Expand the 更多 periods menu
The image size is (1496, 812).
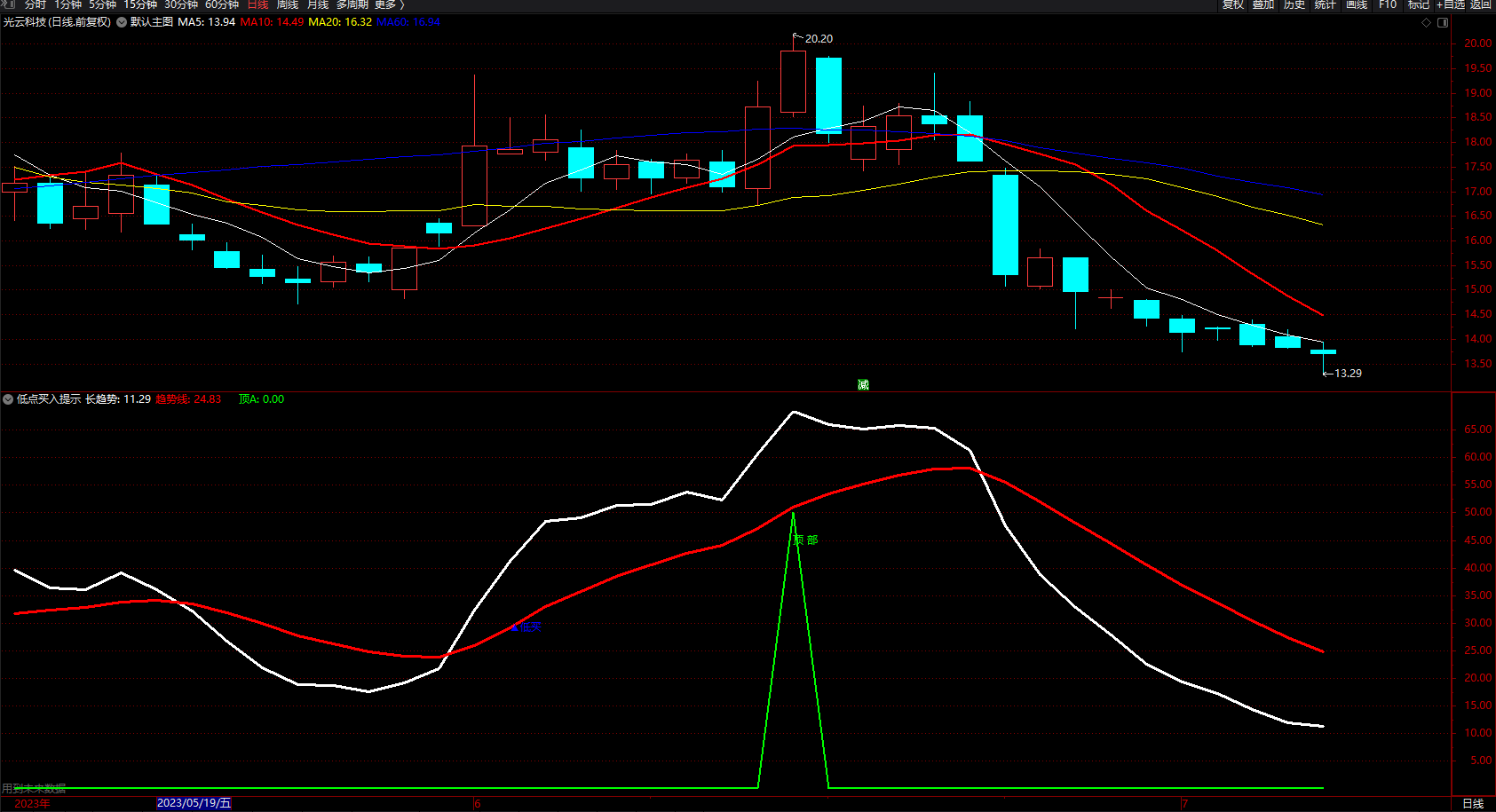389,4
